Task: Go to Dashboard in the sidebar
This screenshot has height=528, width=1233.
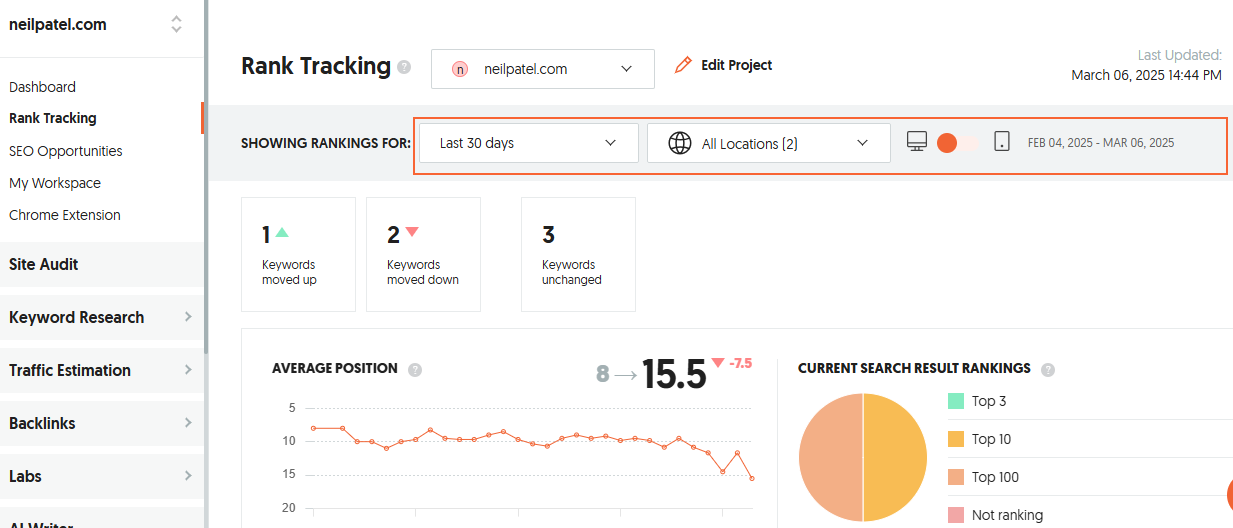Action: click(42, 87)
